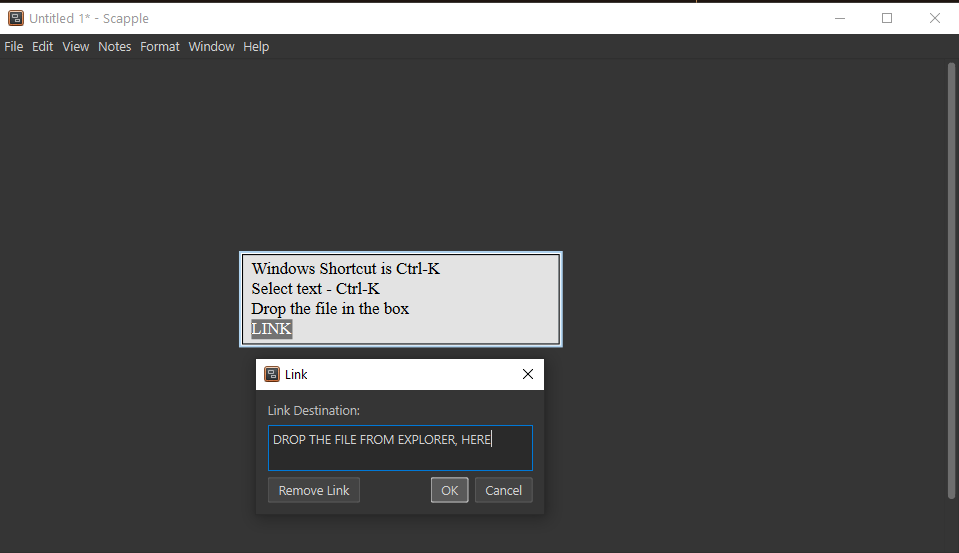
Task: Cancel the Link dialog
Action: pyautogui.click(x=504, y=490)
